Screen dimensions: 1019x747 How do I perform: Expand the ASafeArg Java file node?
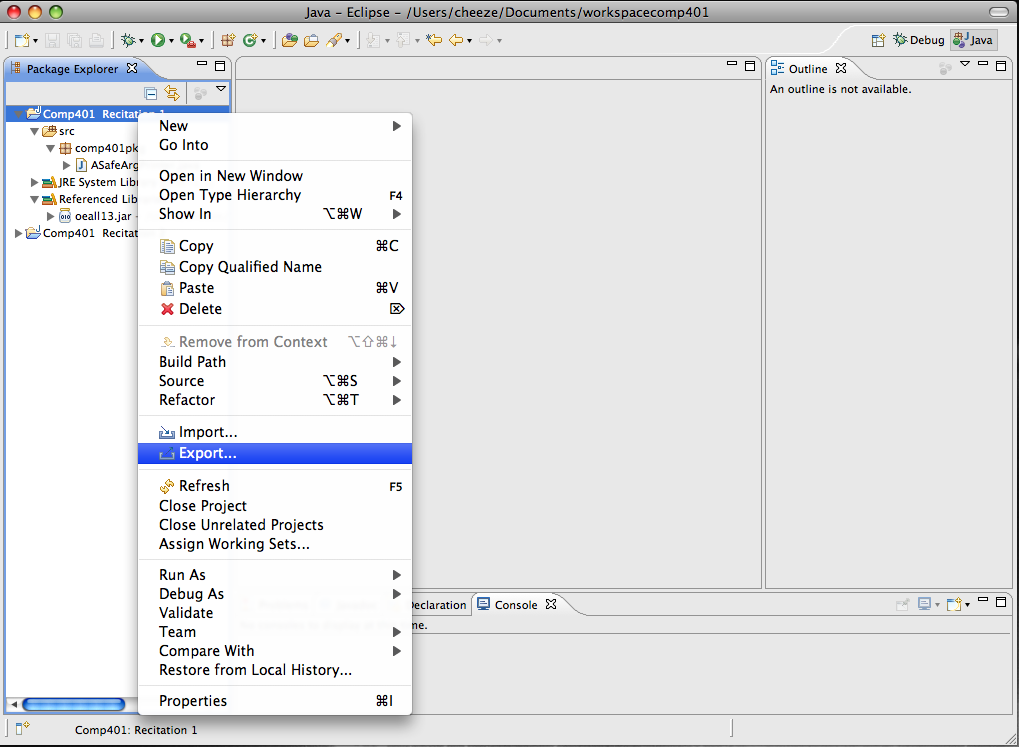pyautogui.click(x=66, y=165)
